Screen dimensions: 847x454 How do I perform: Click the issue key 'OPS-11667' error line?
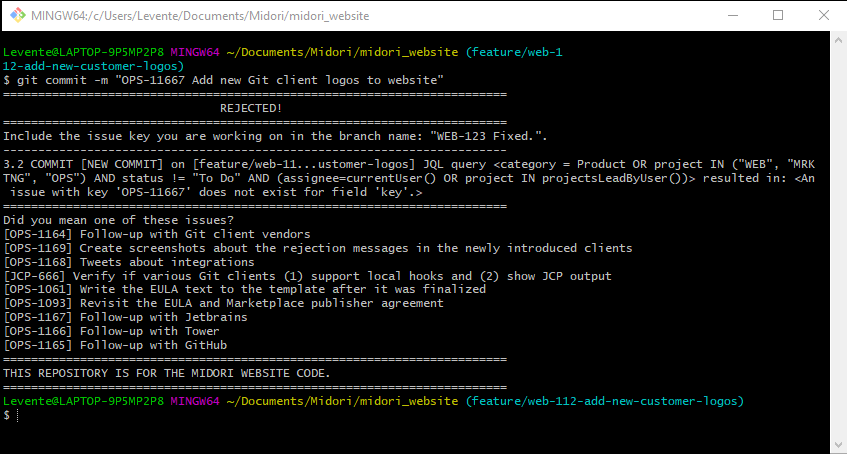[x=216, y=192]
